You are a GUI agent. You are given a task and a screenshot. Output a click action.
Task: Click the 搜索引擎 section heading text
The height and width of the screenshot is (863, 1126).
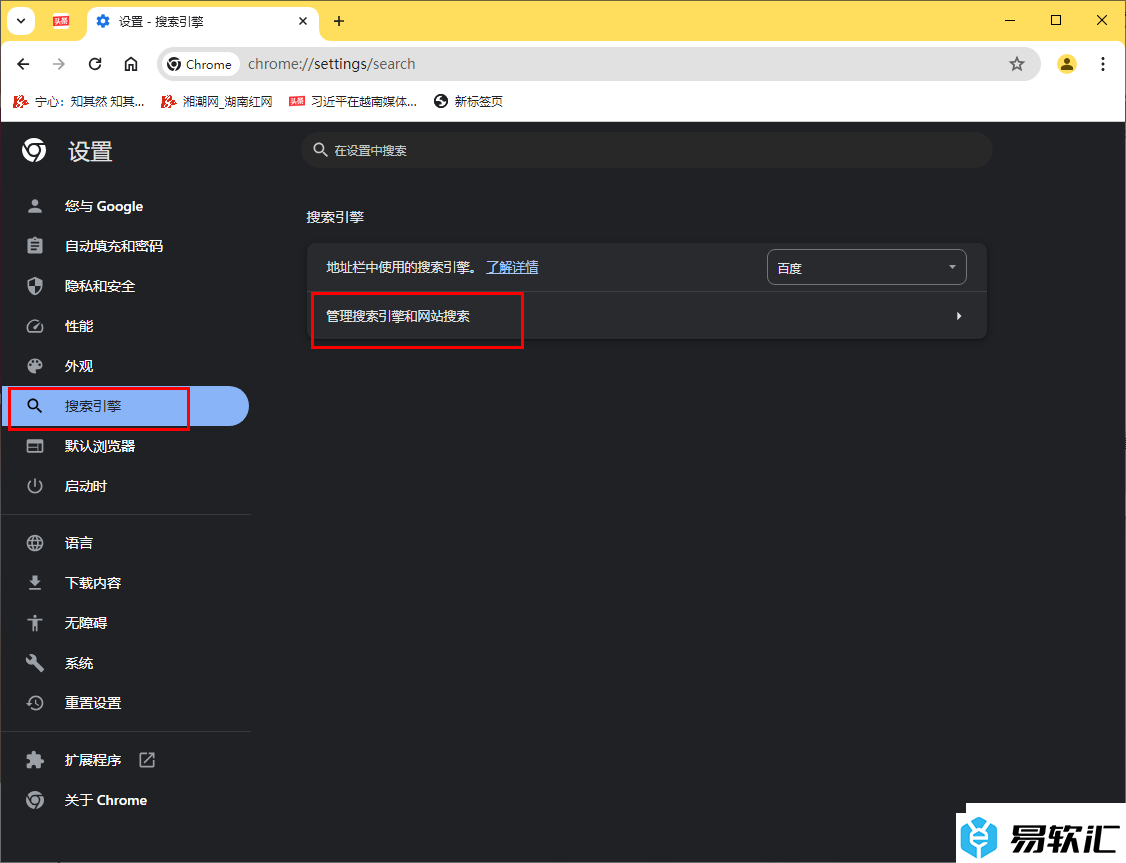[335, 217]
